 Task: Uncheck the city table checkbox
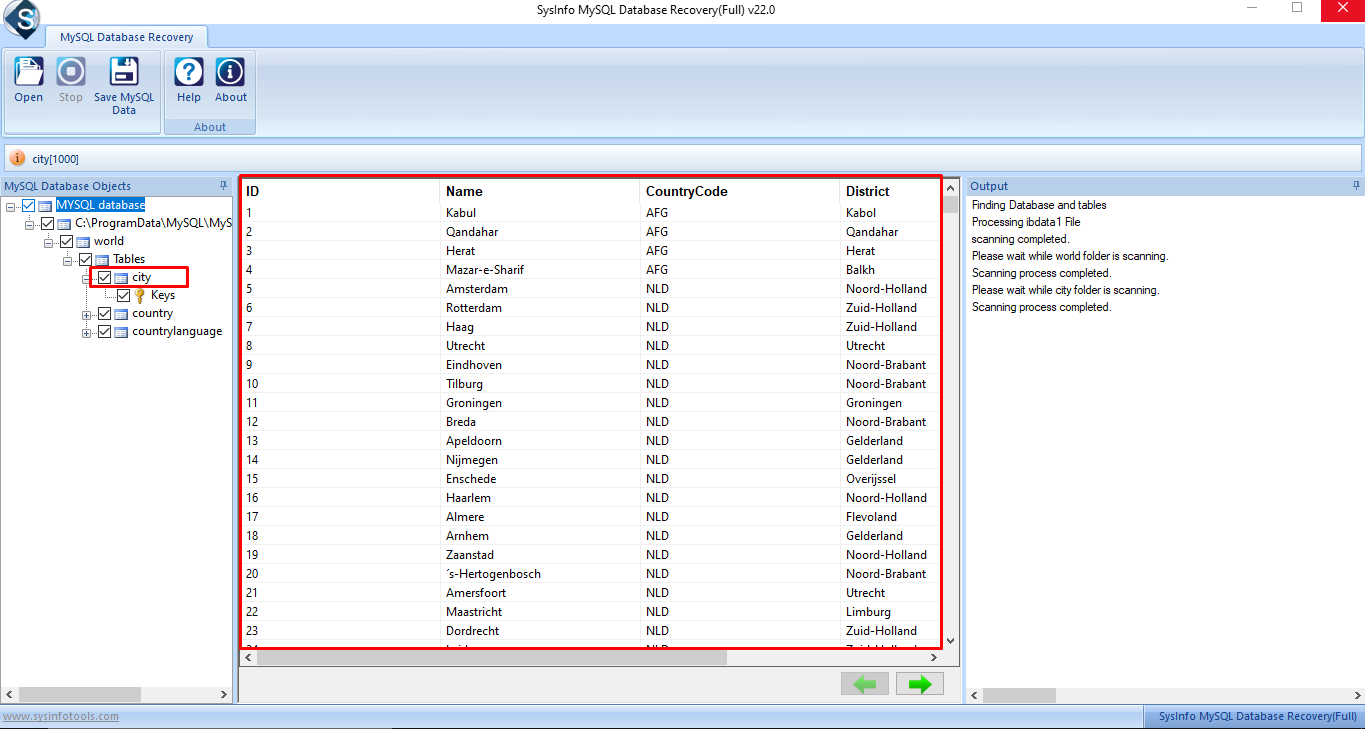coord(105,278)
